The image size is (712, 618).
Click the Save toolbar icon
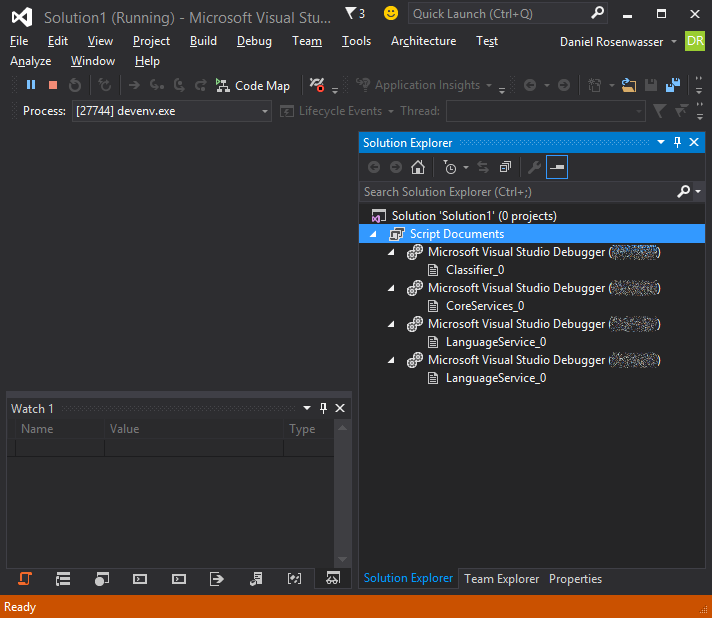coord(651,85)
